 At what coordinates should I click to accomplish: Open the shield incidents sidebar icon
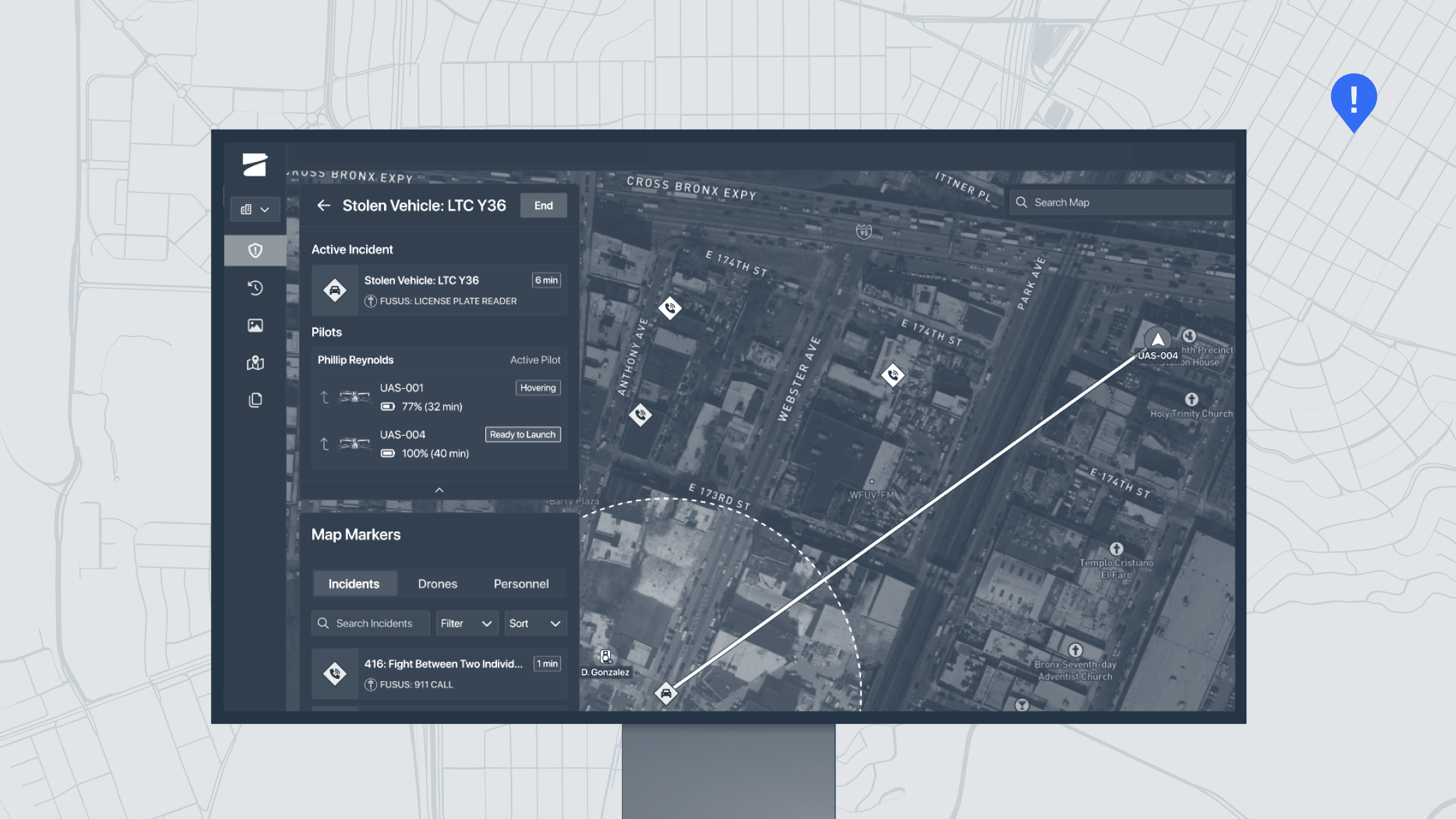point(255,250)
